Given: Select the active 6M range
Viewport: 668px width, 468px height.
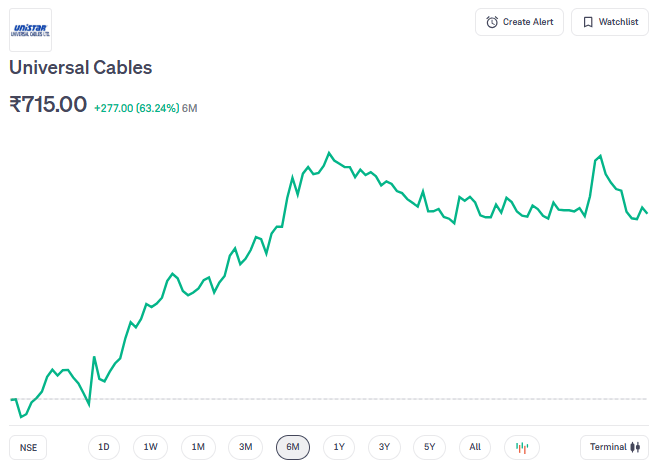Looking at the screenshot, I should (293, 447).
